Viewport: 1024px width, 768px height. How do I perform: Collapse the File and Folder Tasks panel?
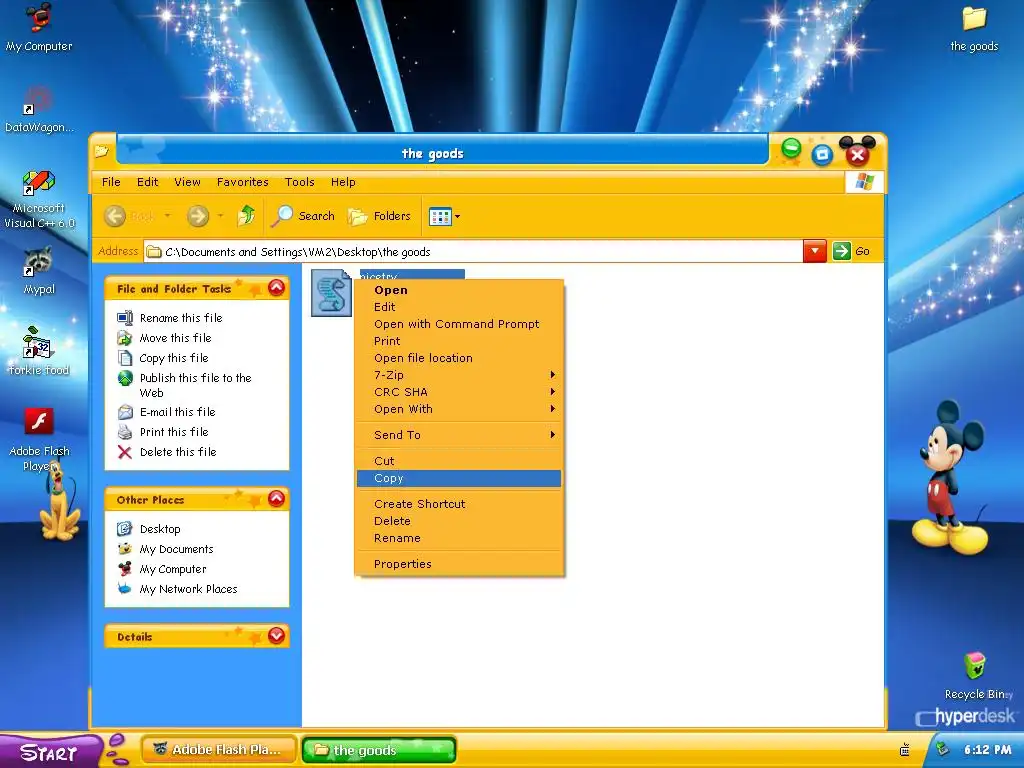pyautogui.click(x=276, y=287)
